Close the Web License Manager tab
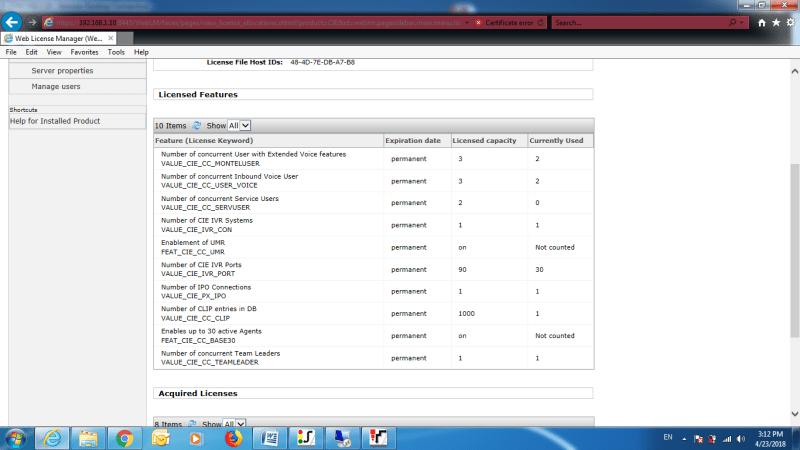This screenshot has width=800, height=450. (x=111, y=38)
